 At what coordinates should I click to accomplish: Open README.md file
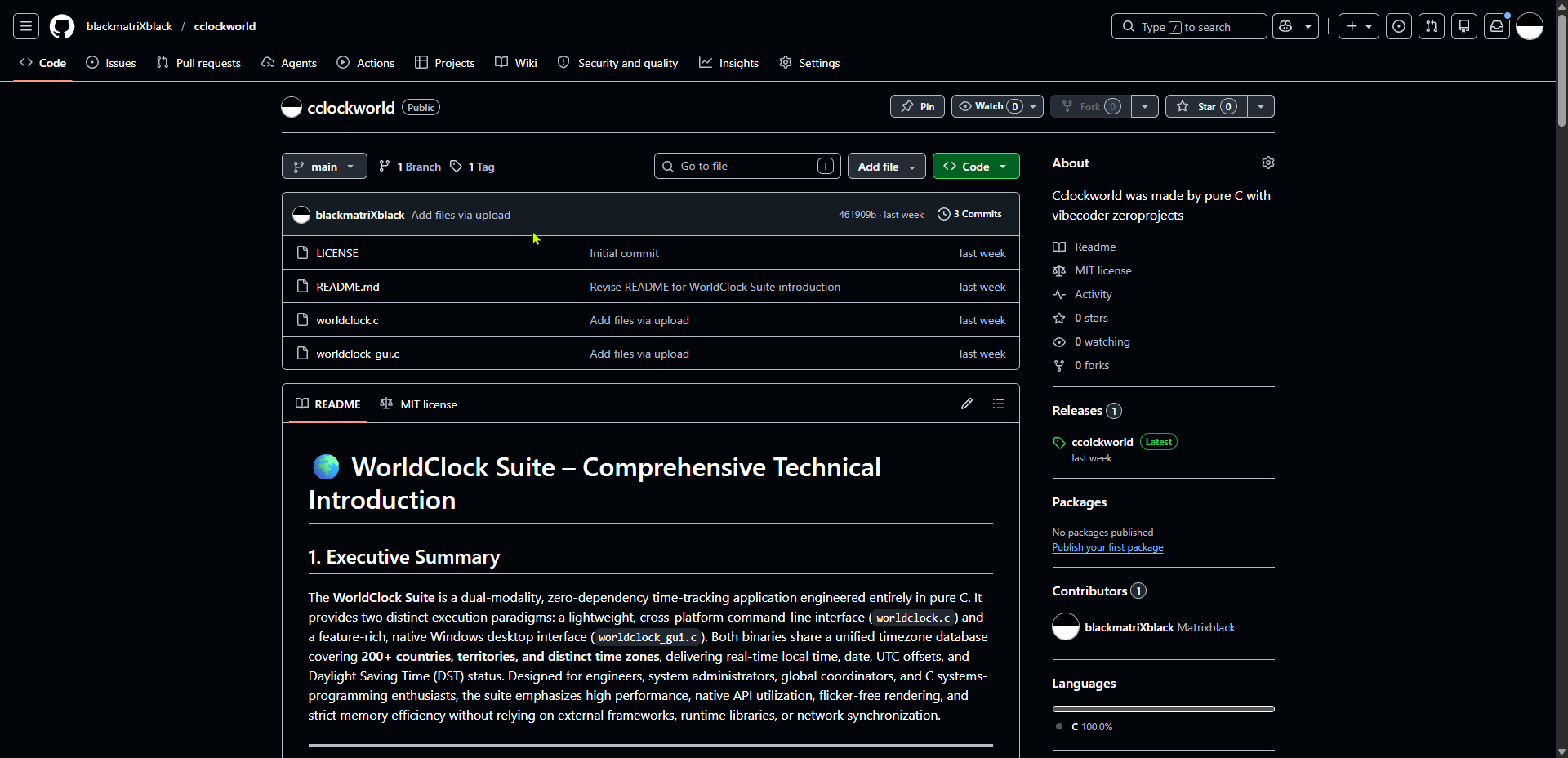pos(348,287)
